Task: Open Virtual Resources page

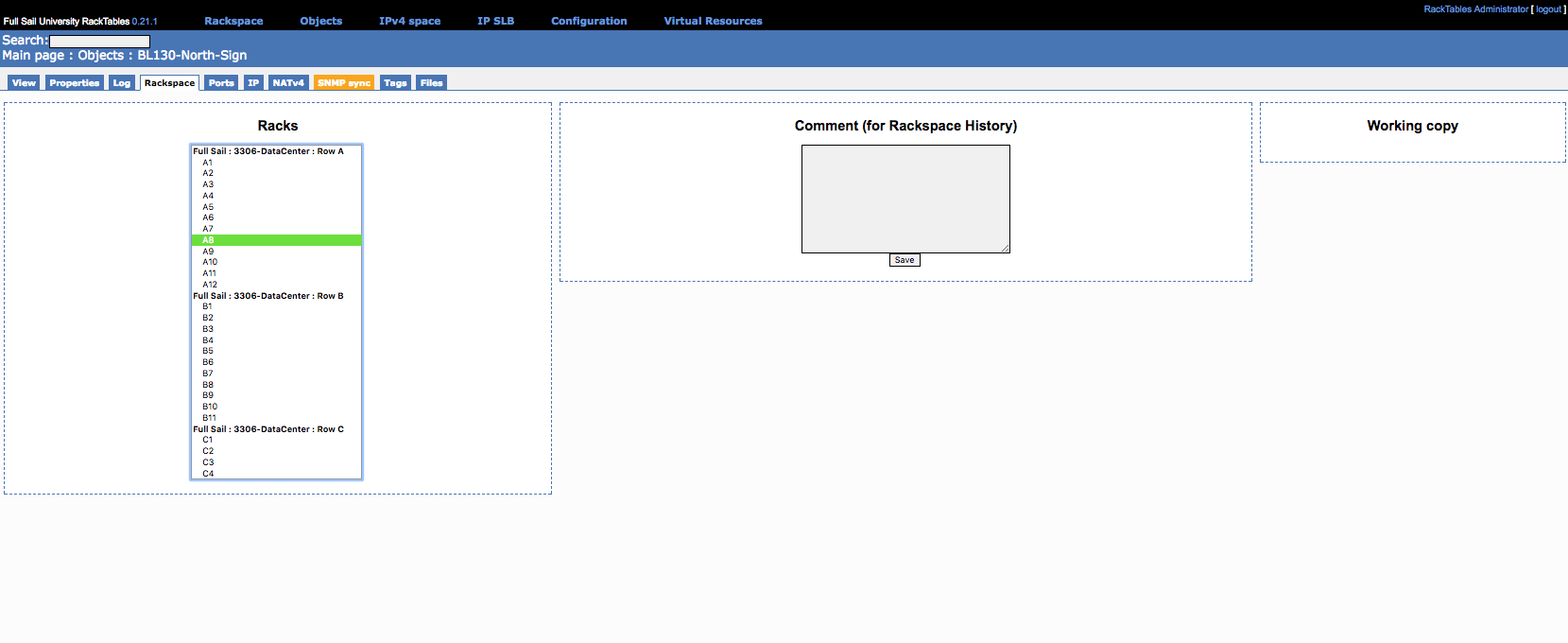Action: point(713,21)
